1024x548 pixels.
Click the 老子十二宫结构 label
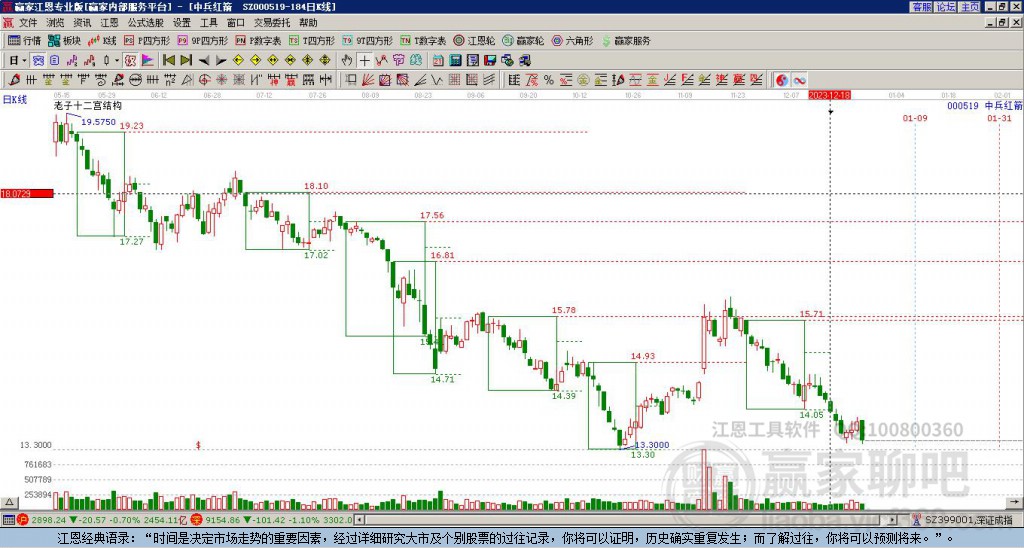point(88,105)
